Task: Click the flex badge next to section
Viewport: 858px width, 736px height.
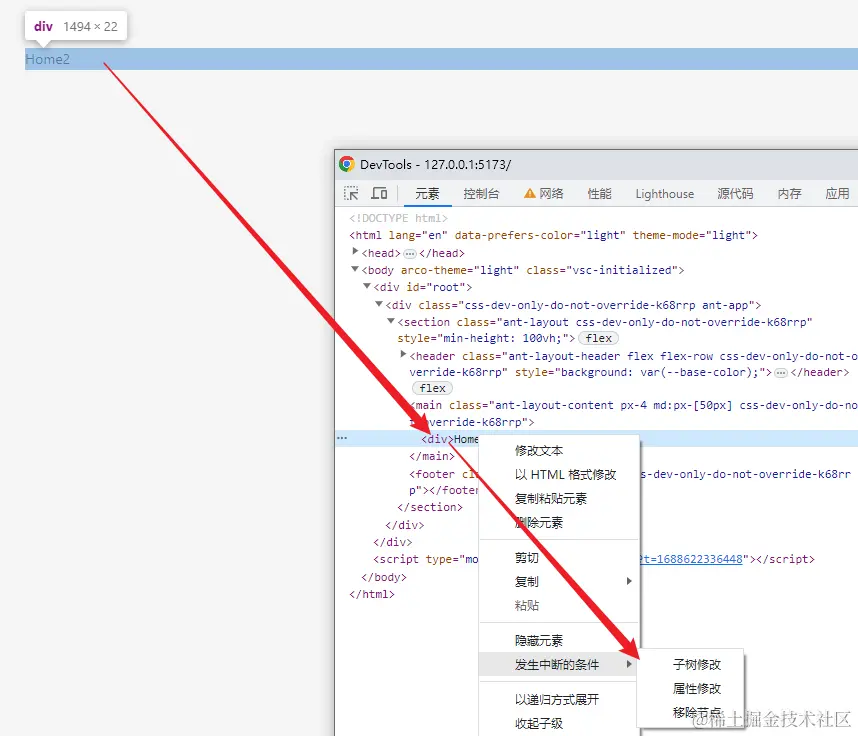Action: pos(598,338)
